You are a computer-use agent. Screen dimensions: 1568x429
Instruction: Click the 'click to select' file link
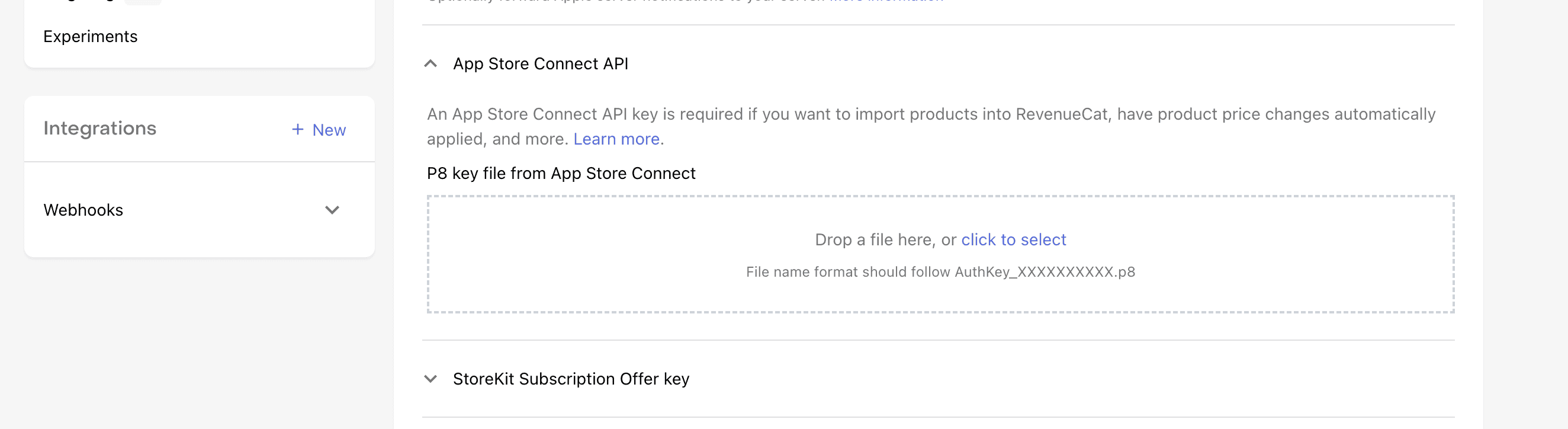pos(1014,240)
